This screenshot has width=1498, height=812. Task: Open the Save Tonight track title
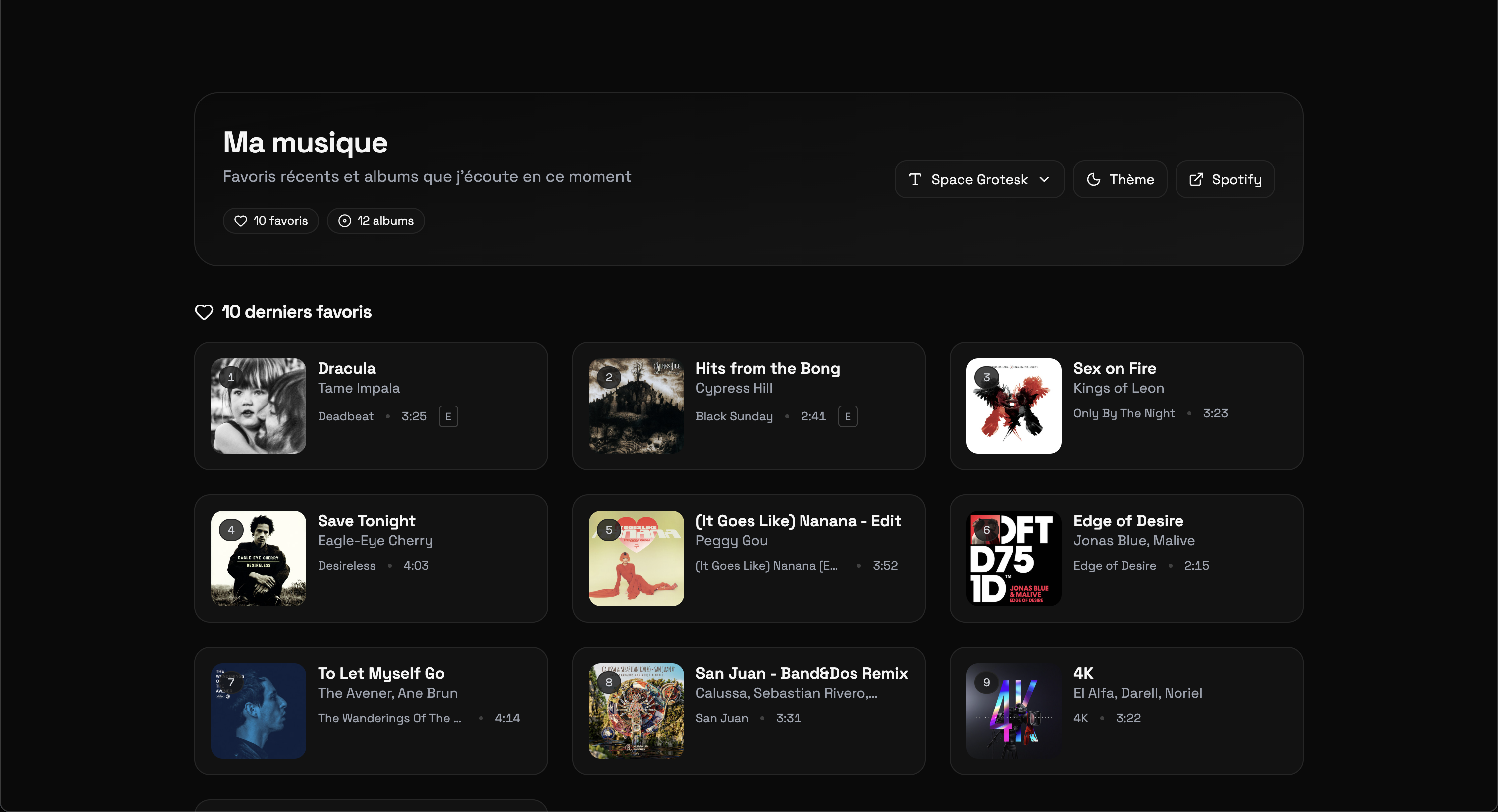coord(367,521)
